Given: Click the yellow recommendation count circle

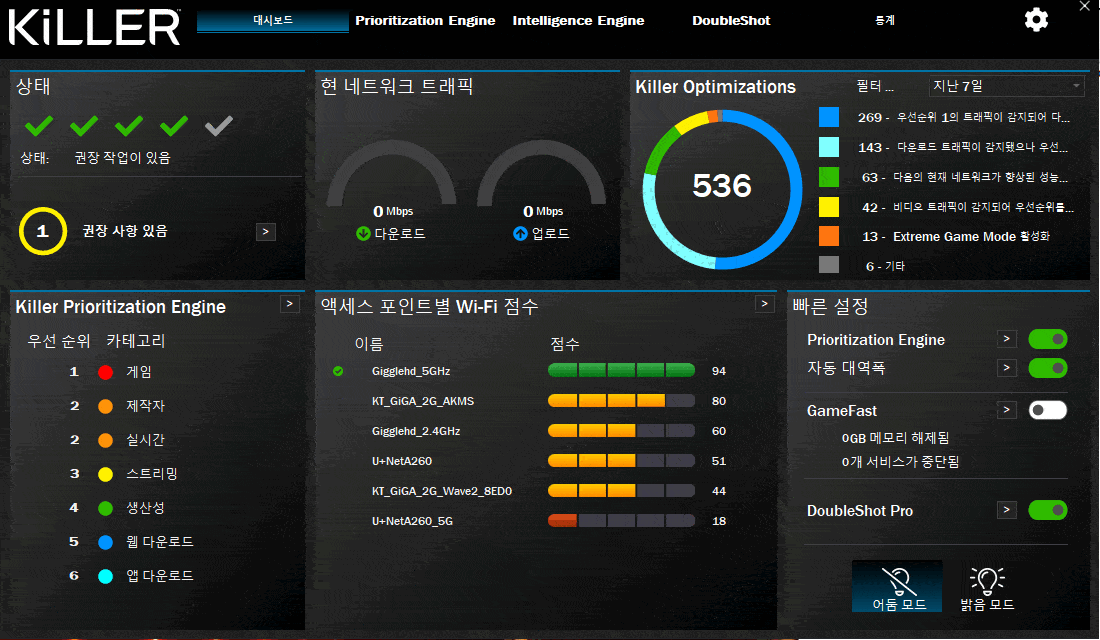Looking at the screenshot, I should click(x=43, y=231).
